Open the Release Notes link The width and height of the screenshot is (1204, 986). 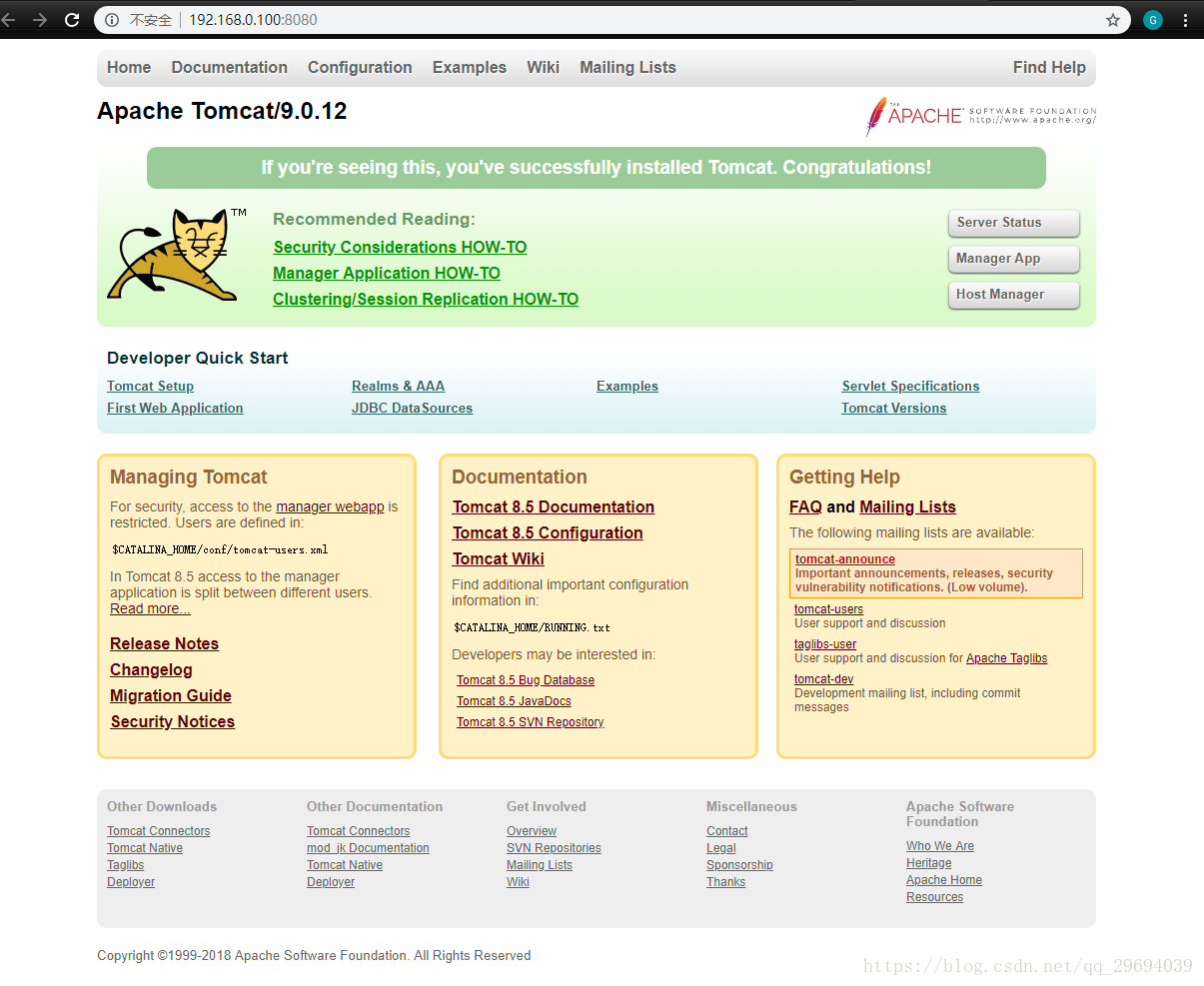pos(164,644)
